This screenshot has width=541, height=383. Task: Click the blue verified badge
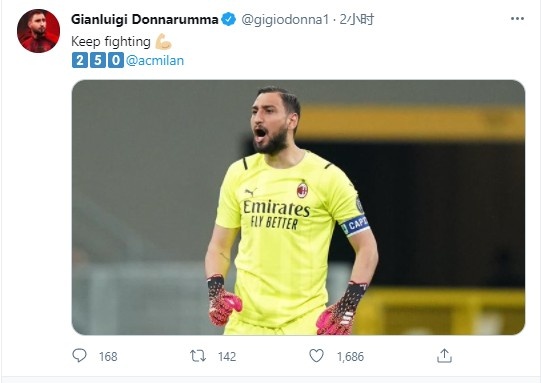click(x=228, y=19)
